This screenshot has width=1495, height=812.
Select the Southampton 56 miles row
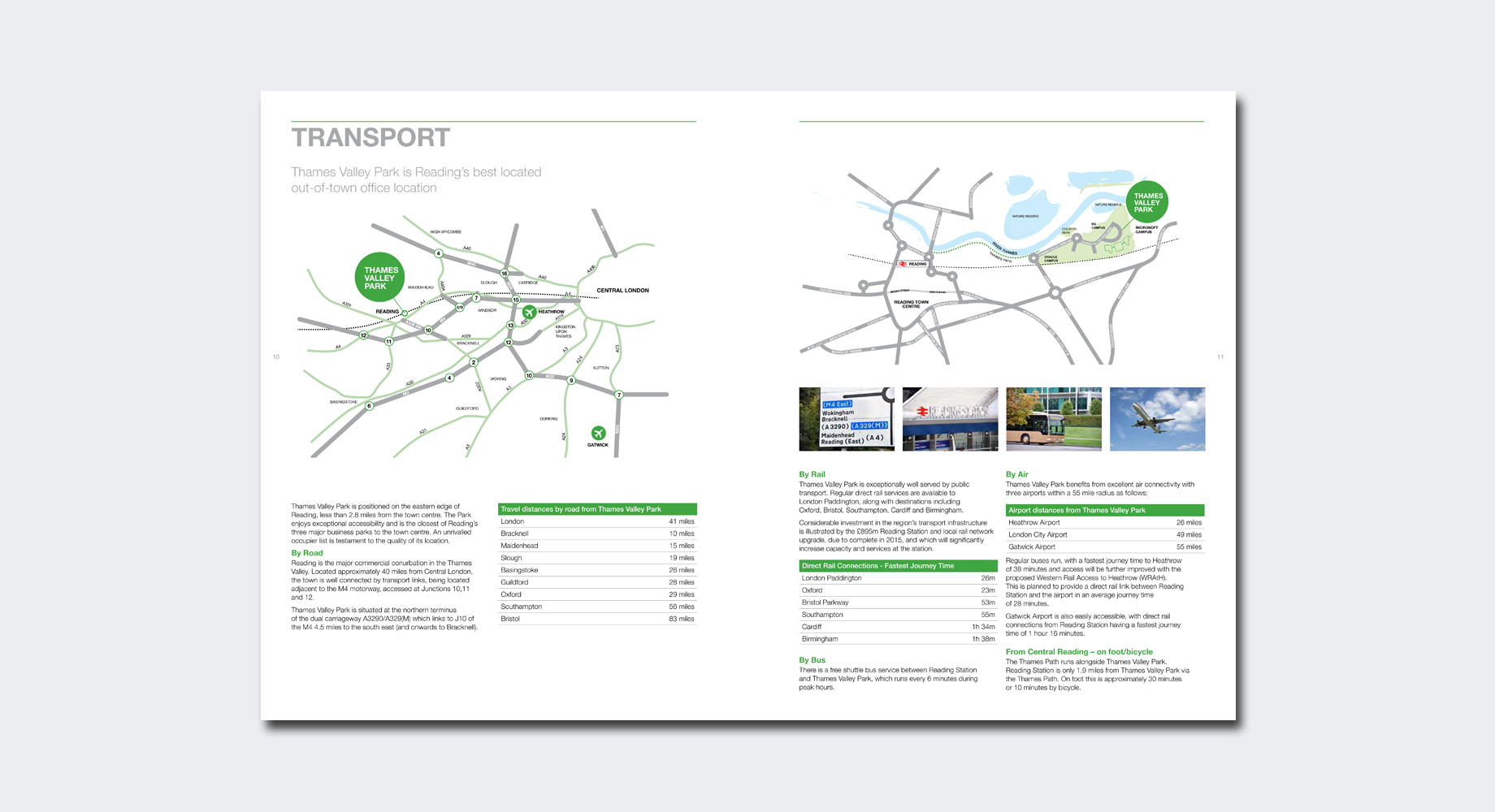click(597, 607)
